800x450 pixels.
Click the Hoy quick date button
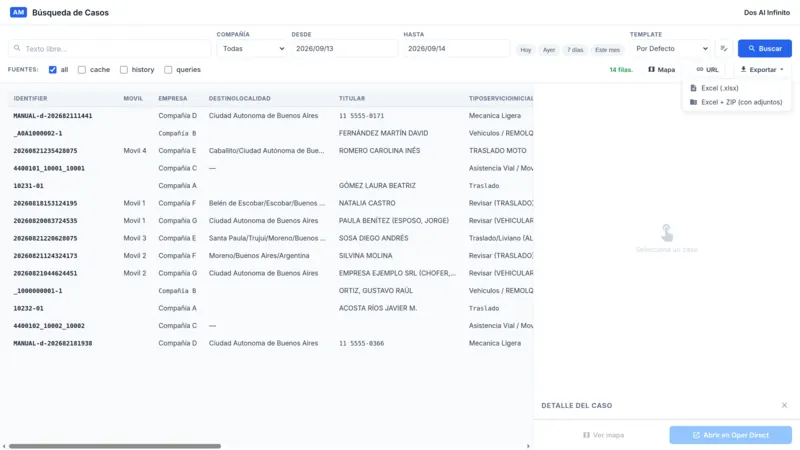(526, 49)
